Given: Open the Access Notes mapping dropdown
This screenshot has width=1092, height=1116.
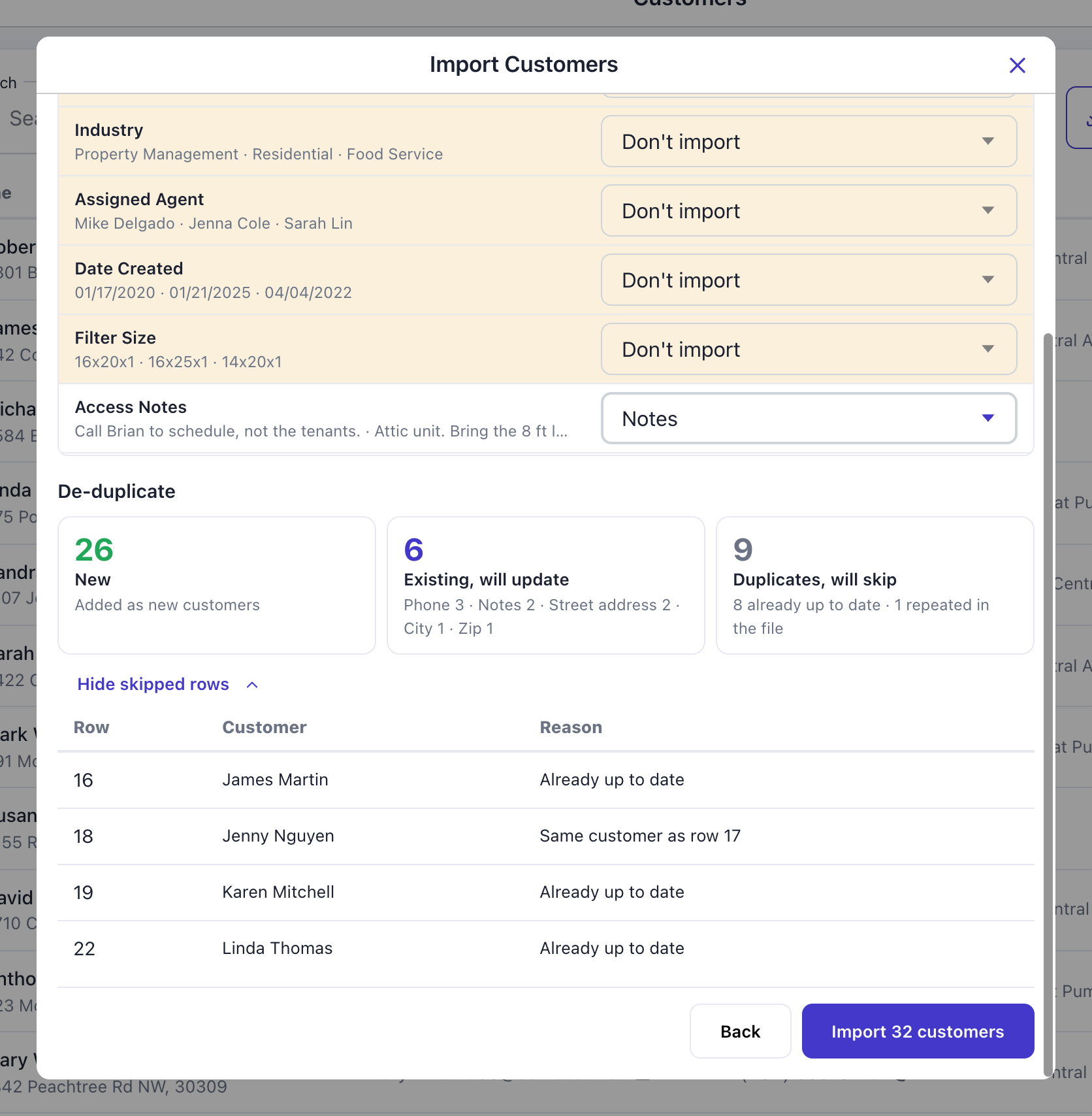Looking at the screenshot, I should pyautogui.click(x=809, y=418).
